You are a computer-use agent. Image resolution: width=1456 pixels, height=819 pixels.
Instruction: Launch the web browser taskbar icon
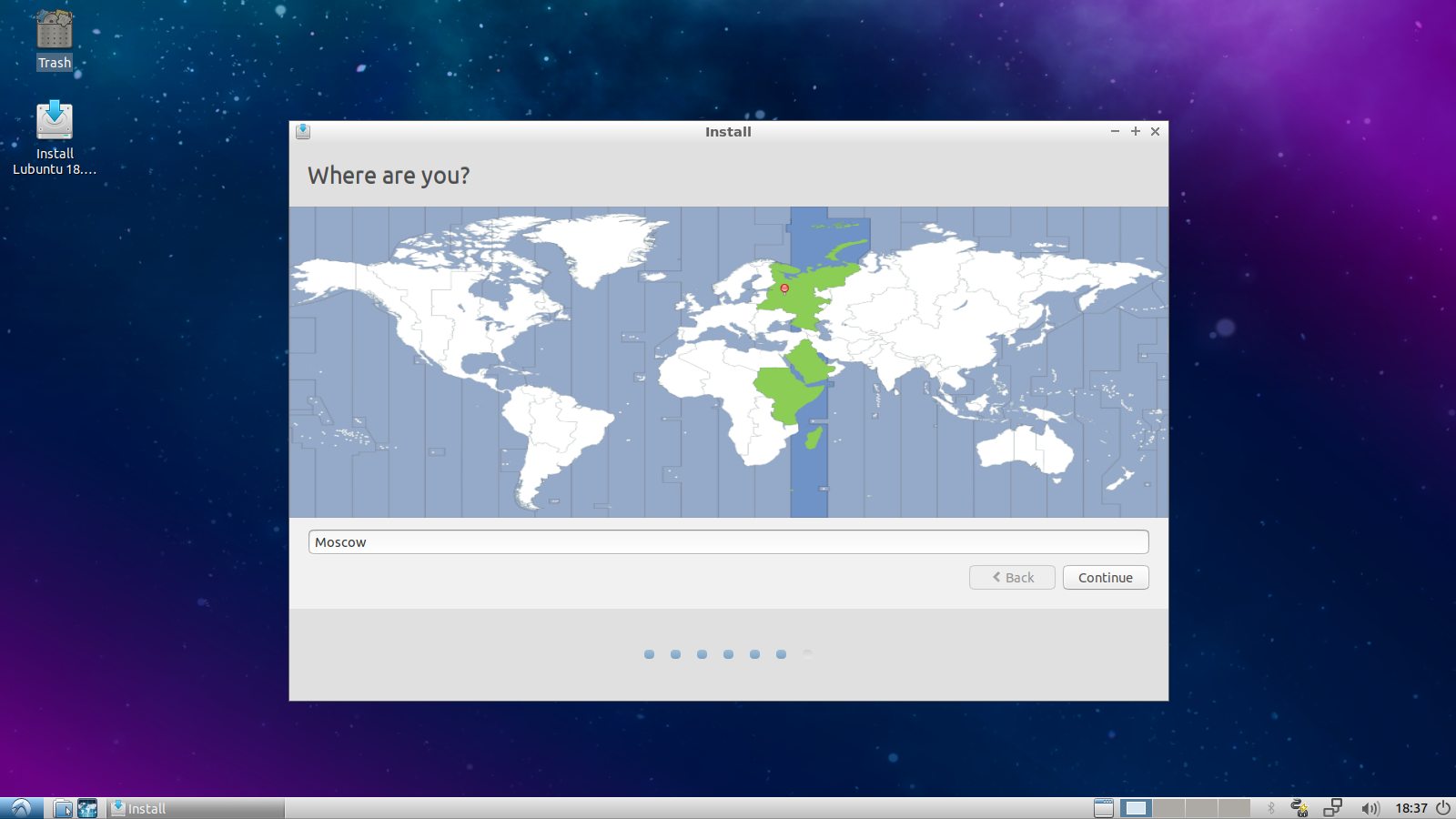(x=87, y=808)
